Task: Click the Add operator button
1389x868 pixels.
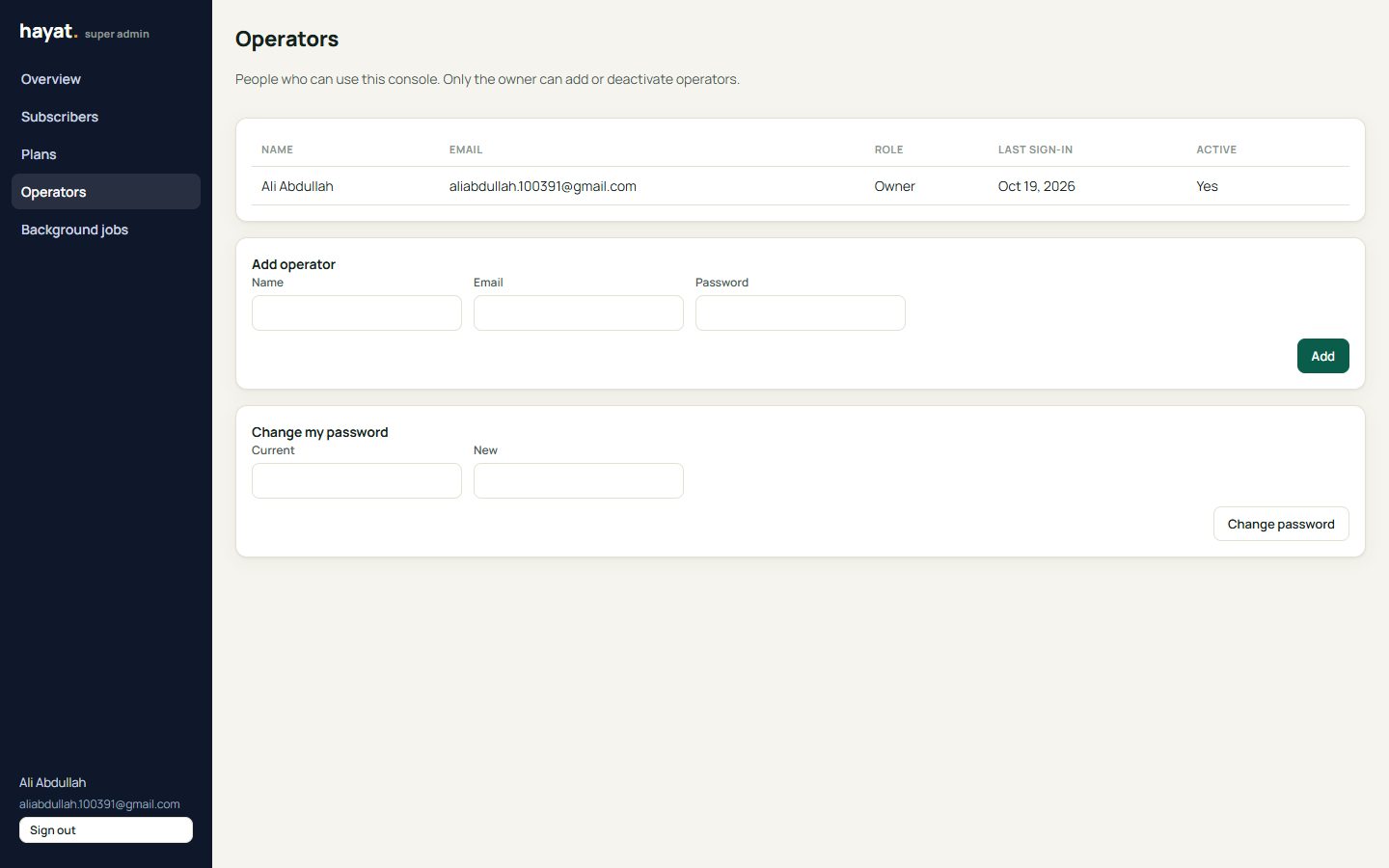Action: (1322, 356)
